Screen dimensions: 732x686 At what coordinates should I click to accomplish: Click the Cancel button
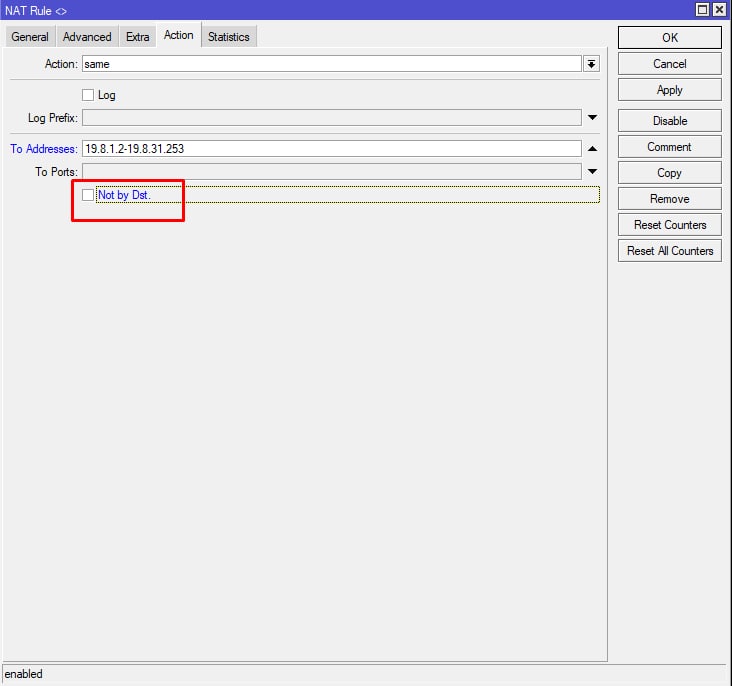pyautogui.click(x=670, y=64)
